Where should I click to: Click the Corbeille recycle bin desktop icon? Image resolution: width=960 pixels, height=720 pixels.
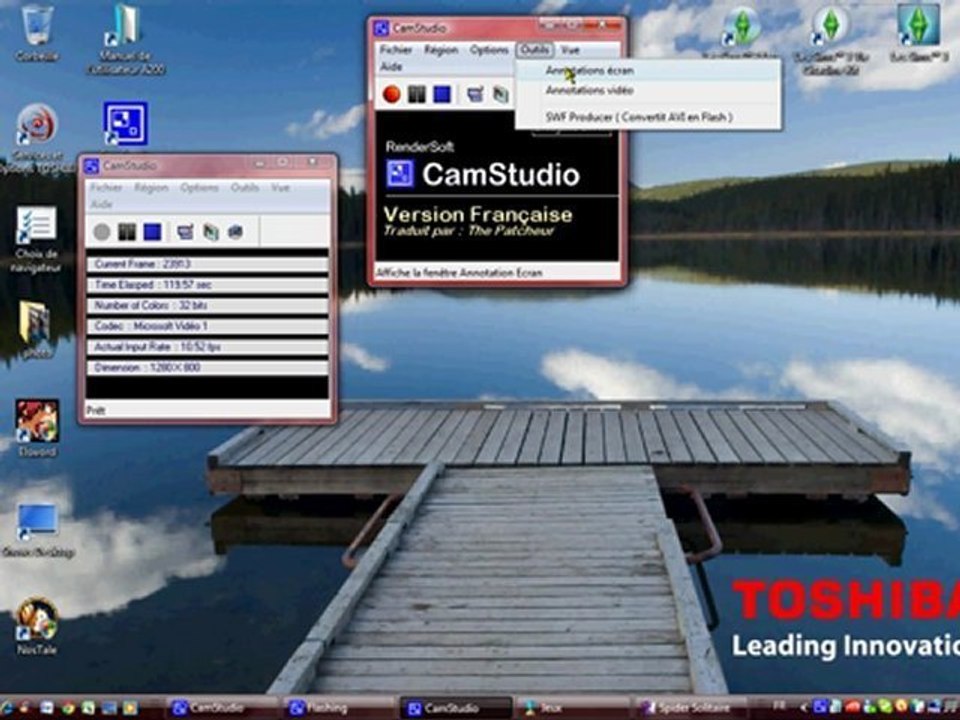pyautogui.click(x=37, y=32)
